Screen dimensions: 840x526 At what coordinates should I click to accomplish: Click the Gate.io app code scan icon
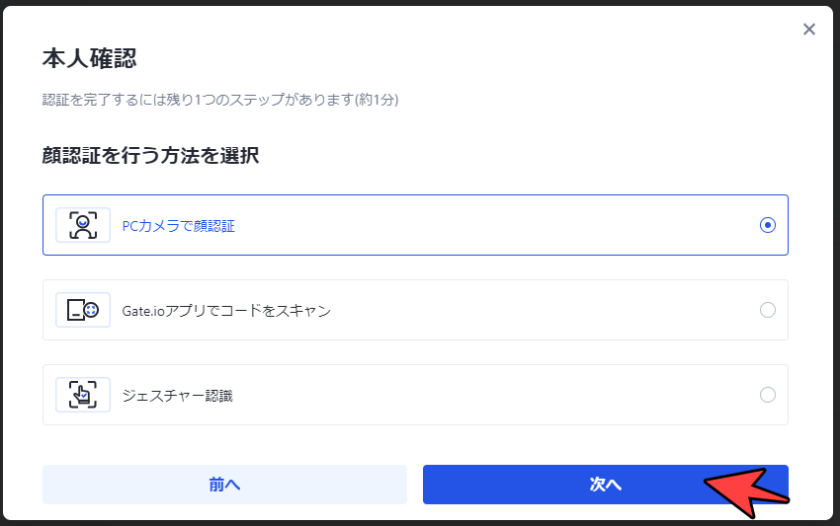(83, 310)
